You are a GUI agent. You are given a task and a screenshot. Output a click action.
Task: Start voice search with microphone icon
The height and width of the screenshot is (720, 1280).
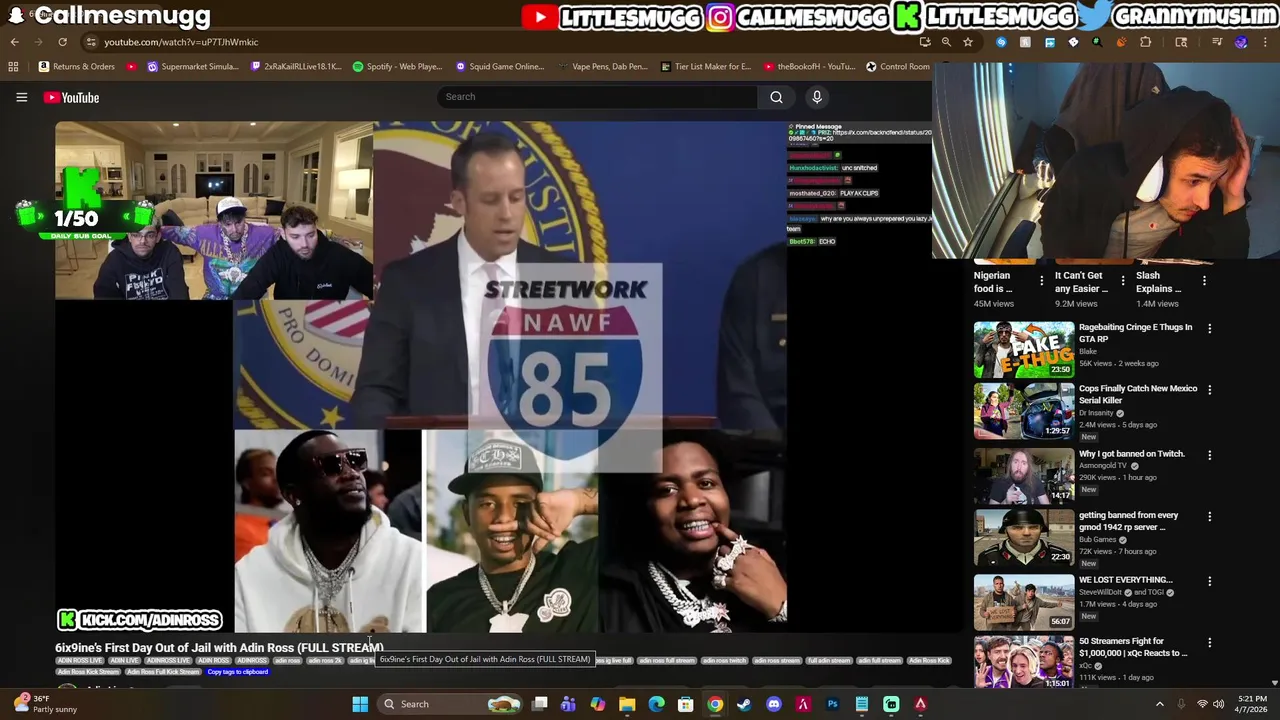[x=817, y=97]
